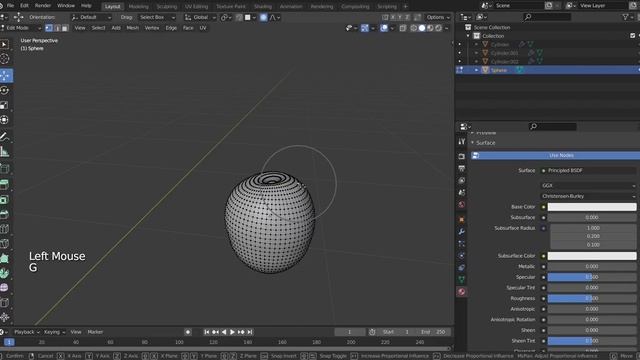Open the Object Data properties green triangle icon
640x360 pixels.
462,280
